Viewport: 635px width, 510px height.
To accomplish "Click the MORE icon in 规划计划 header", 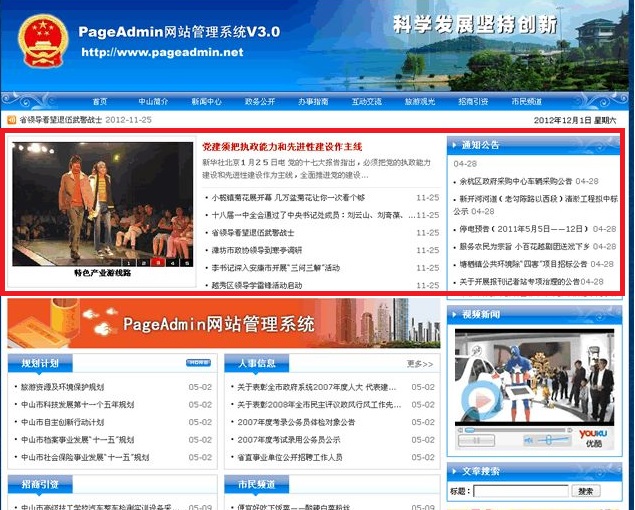I will (x=198, y=363).
